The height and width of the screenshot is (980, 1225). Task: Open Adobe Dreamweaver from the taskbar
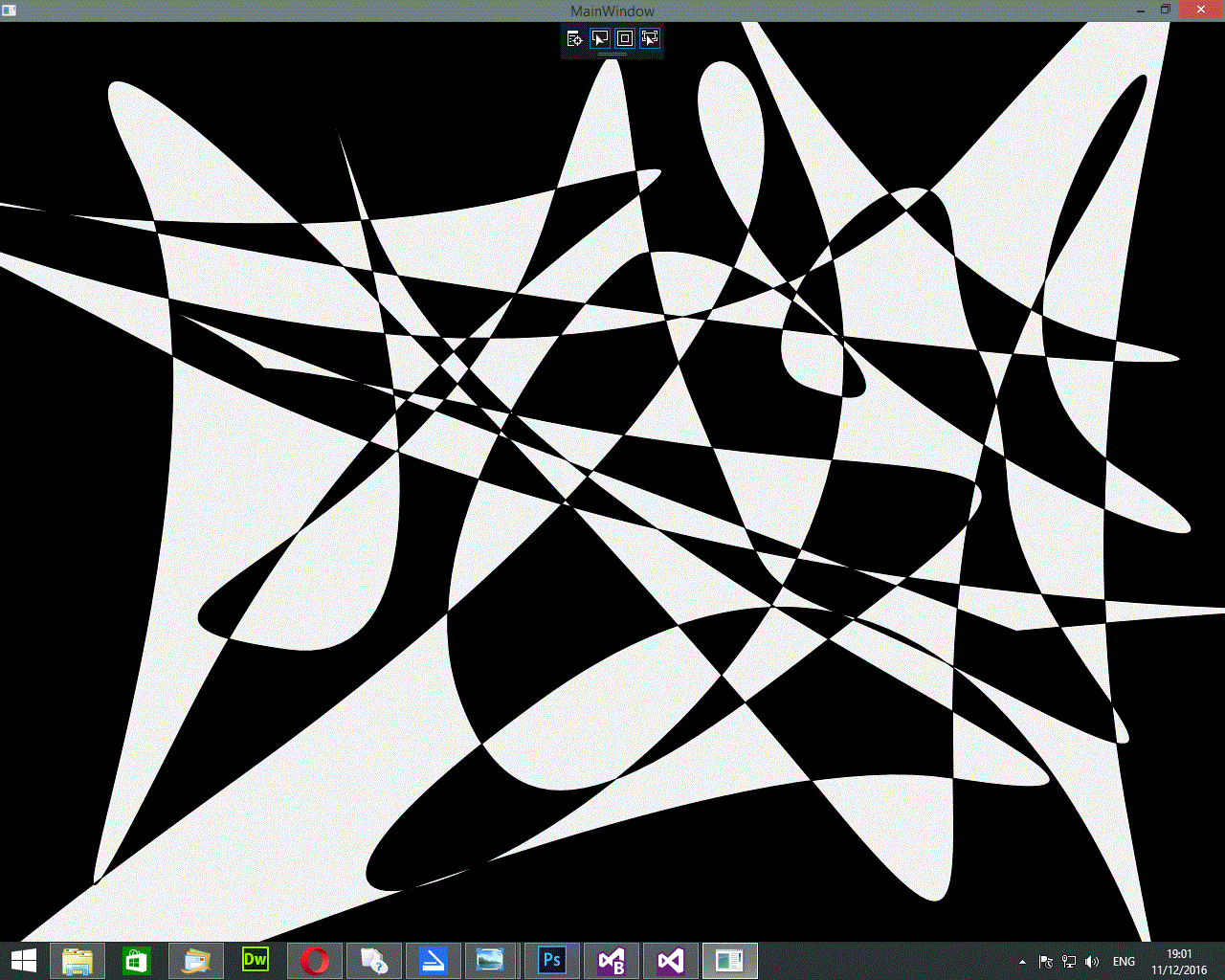[x=256, y=961]
